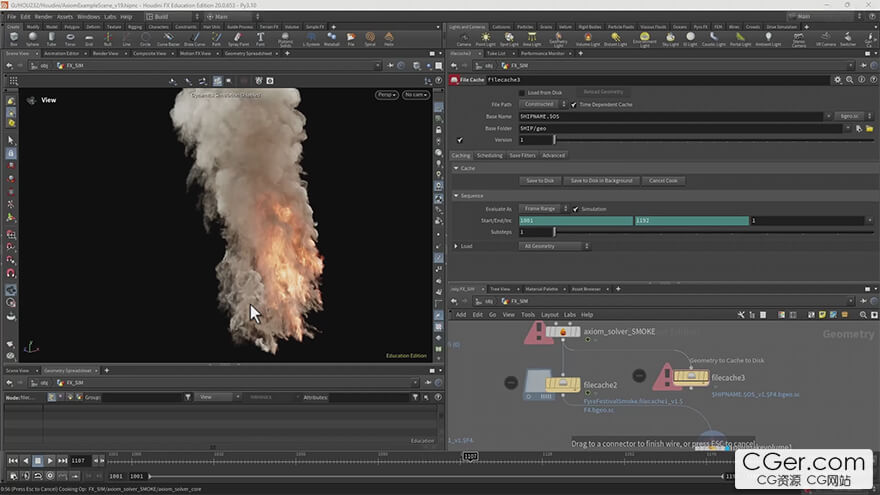Click the sticky note icon in network toolbar
The width and height of the screenshot is (880, 495).
coord(822,315)
